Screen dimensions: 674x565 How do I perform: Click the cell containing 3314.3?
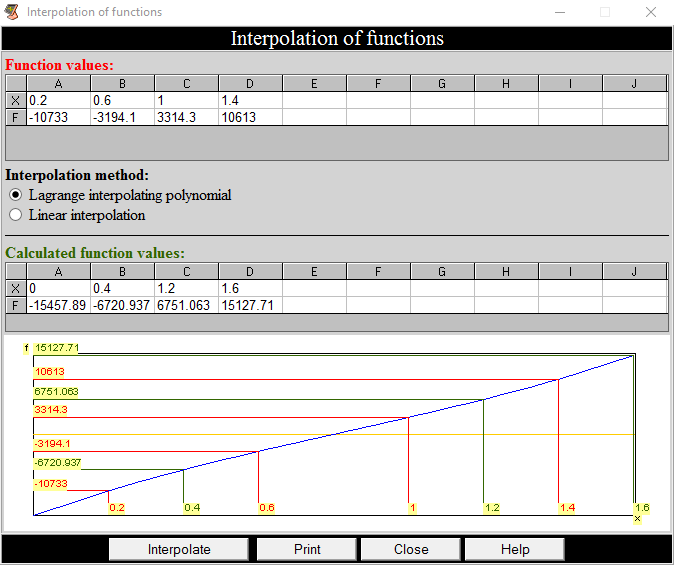[x=186, y=117]
